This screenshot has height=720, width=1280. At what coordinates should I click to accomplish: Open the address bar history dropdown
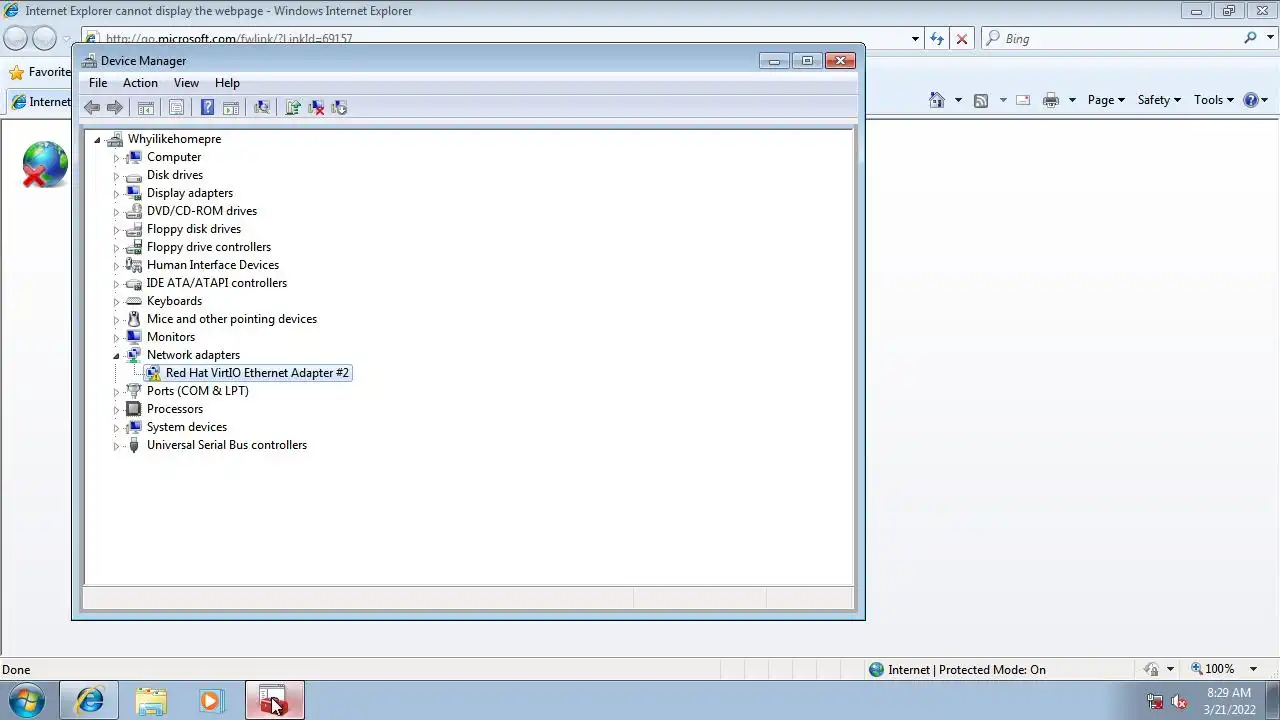[x=915, y=39]
